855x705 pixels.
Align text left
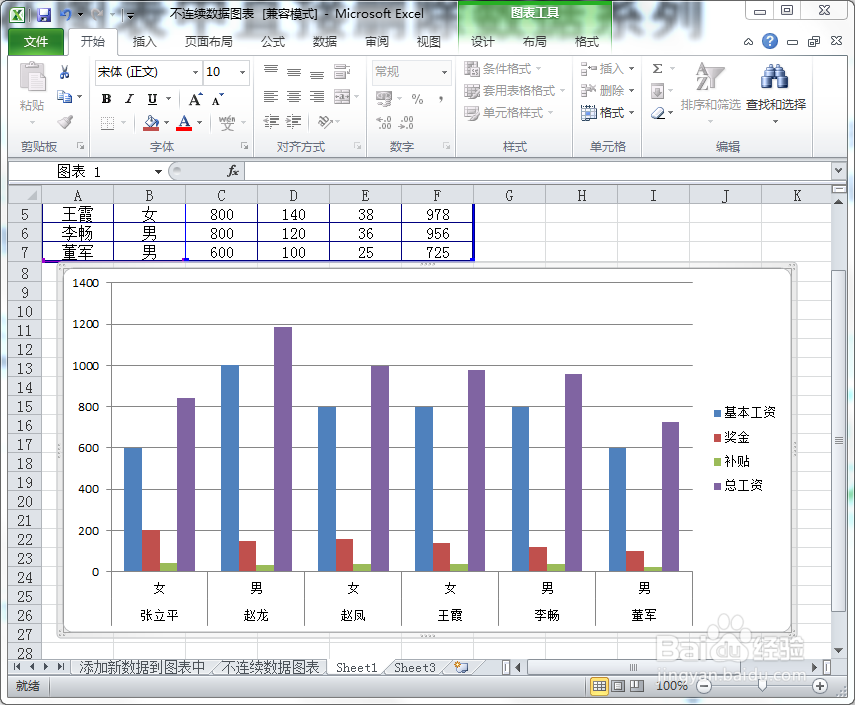pos(271,97)
